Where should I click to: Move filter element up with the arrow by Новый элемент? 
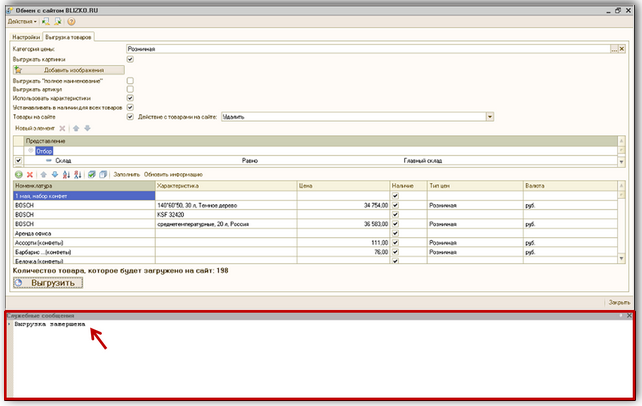pos(76,129)
